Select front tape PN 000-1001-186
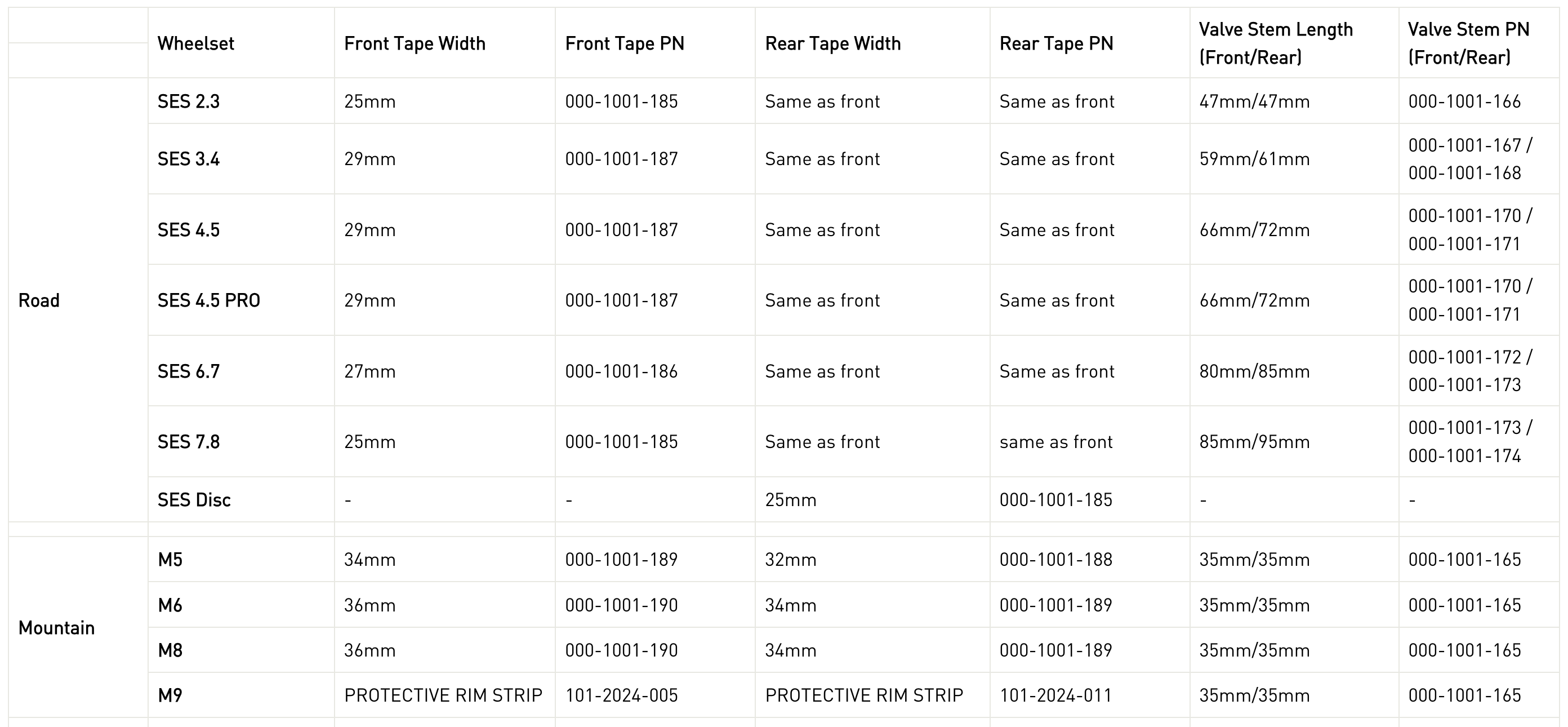Viewport: 1568px width, 727px height. pyautogui.click(x=621, y=371)
